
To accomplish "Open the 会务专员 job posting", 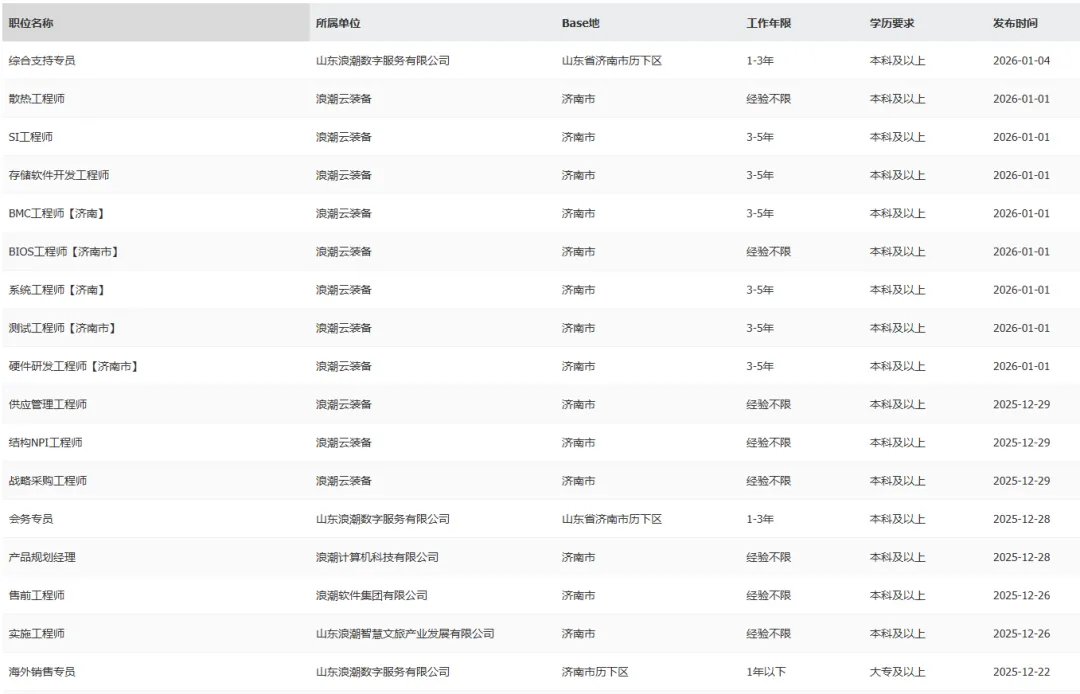I will pos(31,519).
